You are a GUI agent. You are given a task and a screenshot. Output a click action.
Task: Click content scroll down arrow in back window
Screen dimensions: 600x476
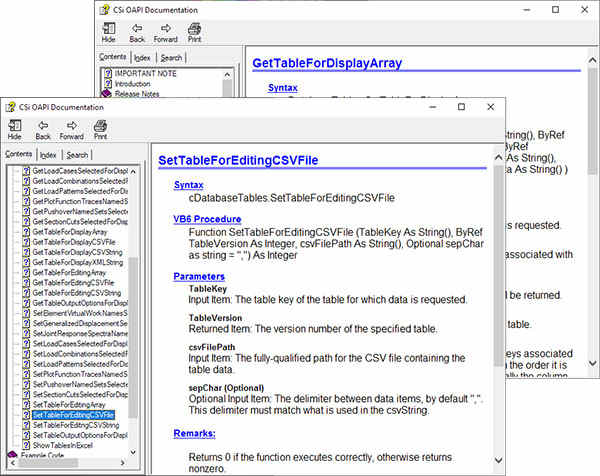[592, 363]
